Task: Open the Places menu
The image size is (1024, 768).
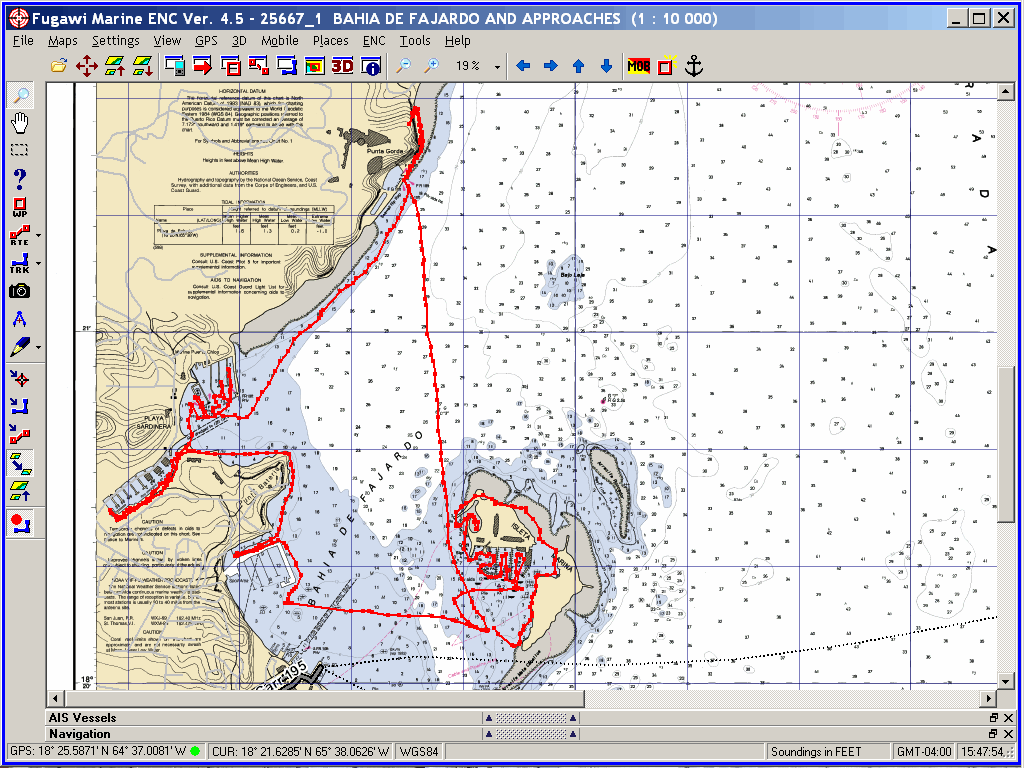Action: [330, 40]
